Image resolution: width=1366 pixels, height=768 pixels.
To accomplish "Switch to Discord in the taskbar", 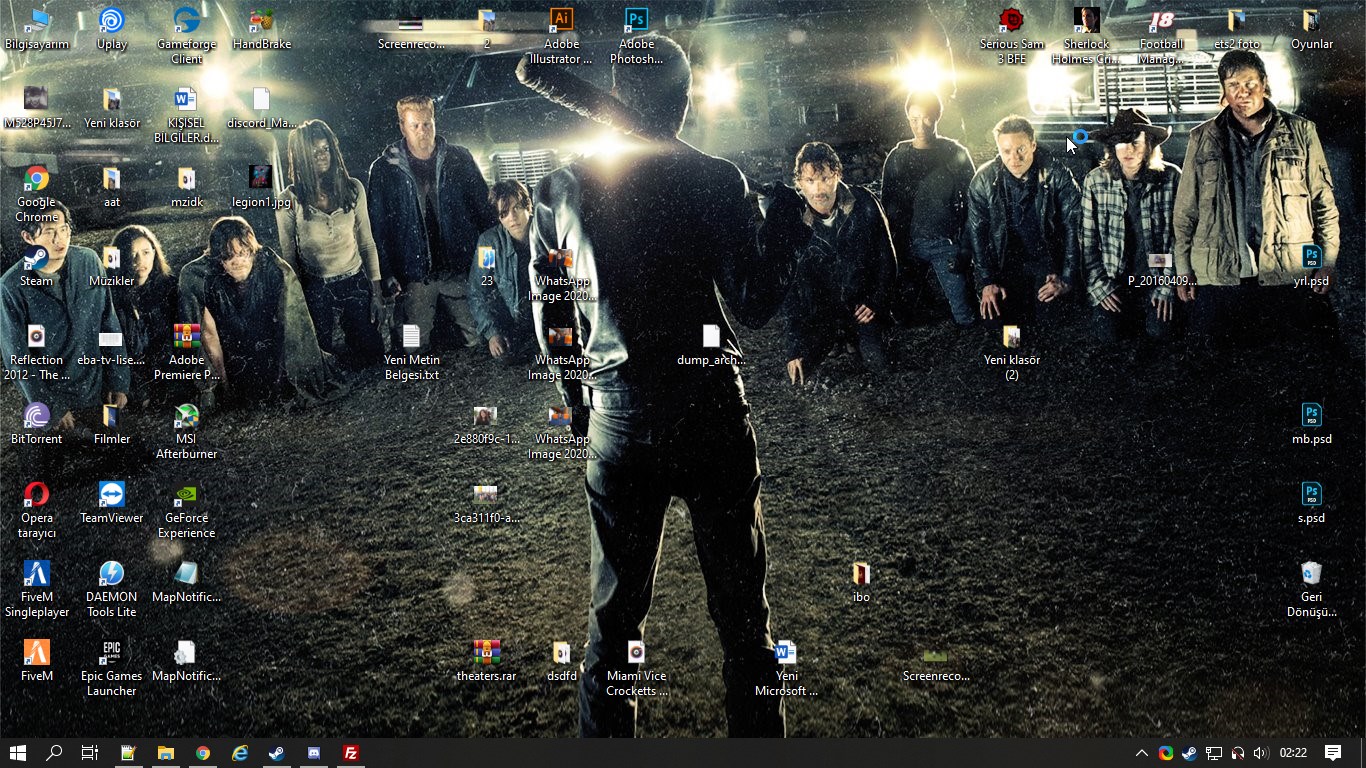I will [314, 753].
